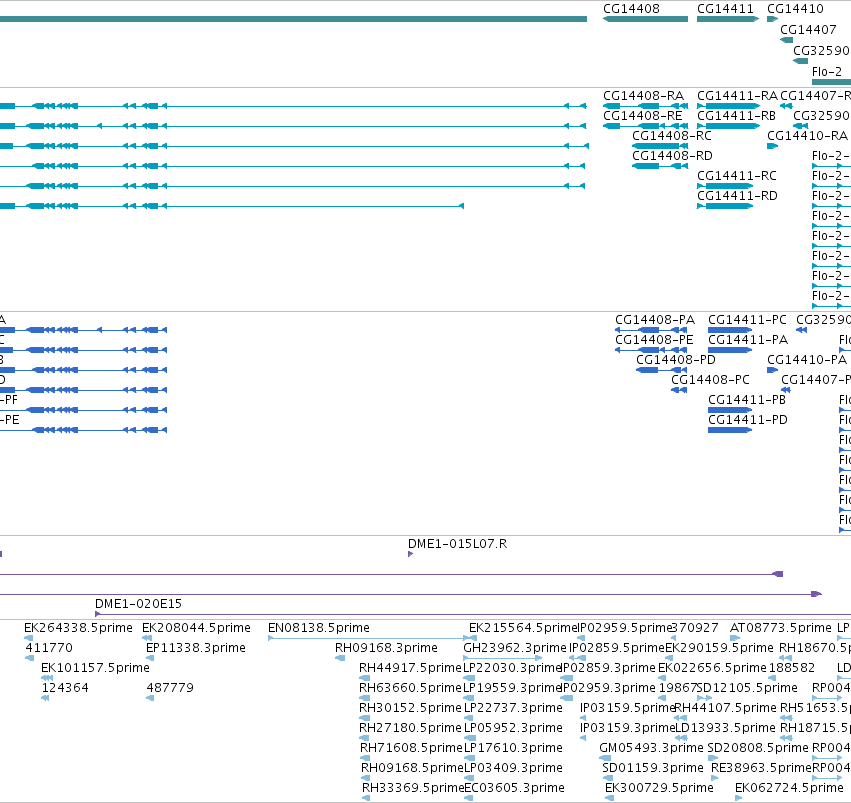Viewport: 851px width, 803px height.
Task: Open EST label EK300729.5prime
Action: pyautogui.click(x=659, y=788)
